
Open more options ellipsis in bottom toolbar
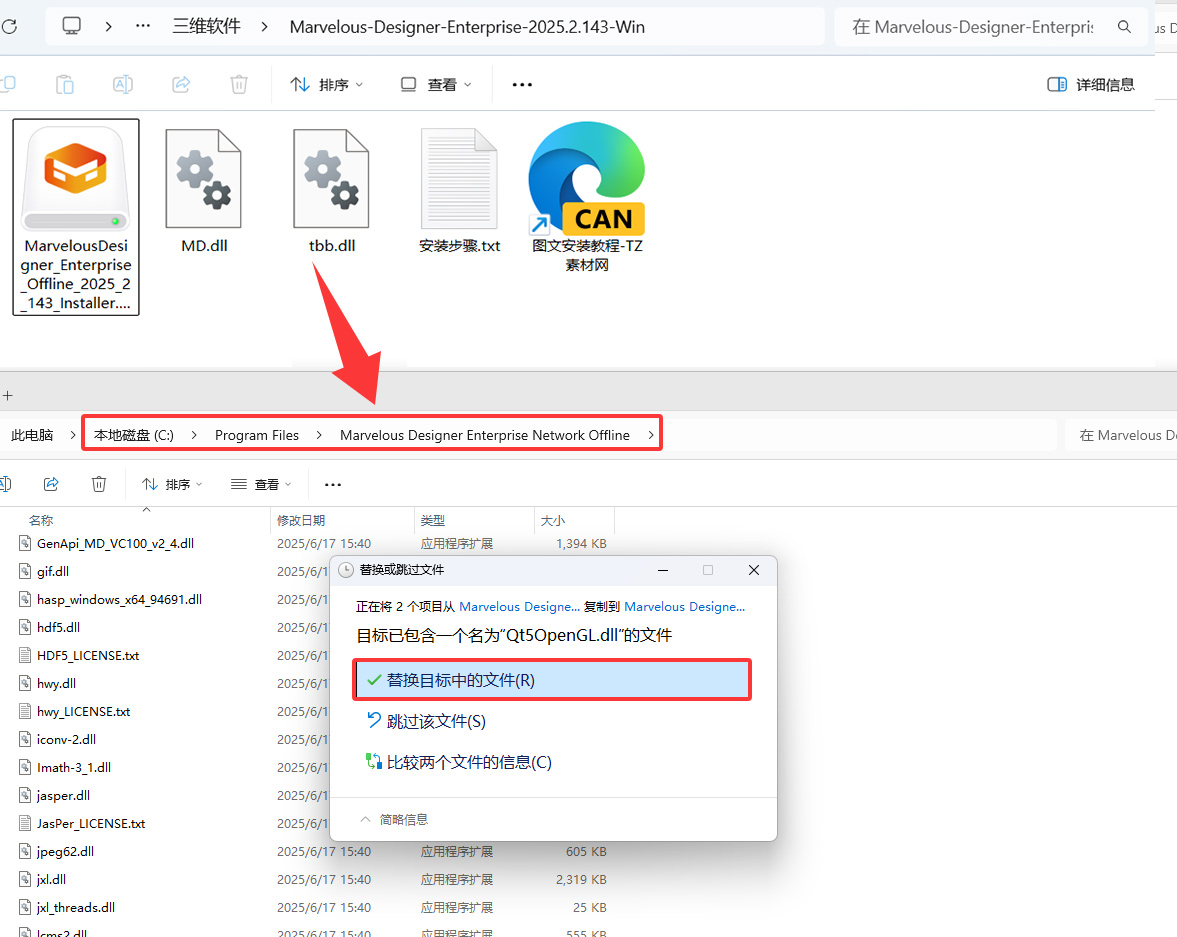[333, 485]
